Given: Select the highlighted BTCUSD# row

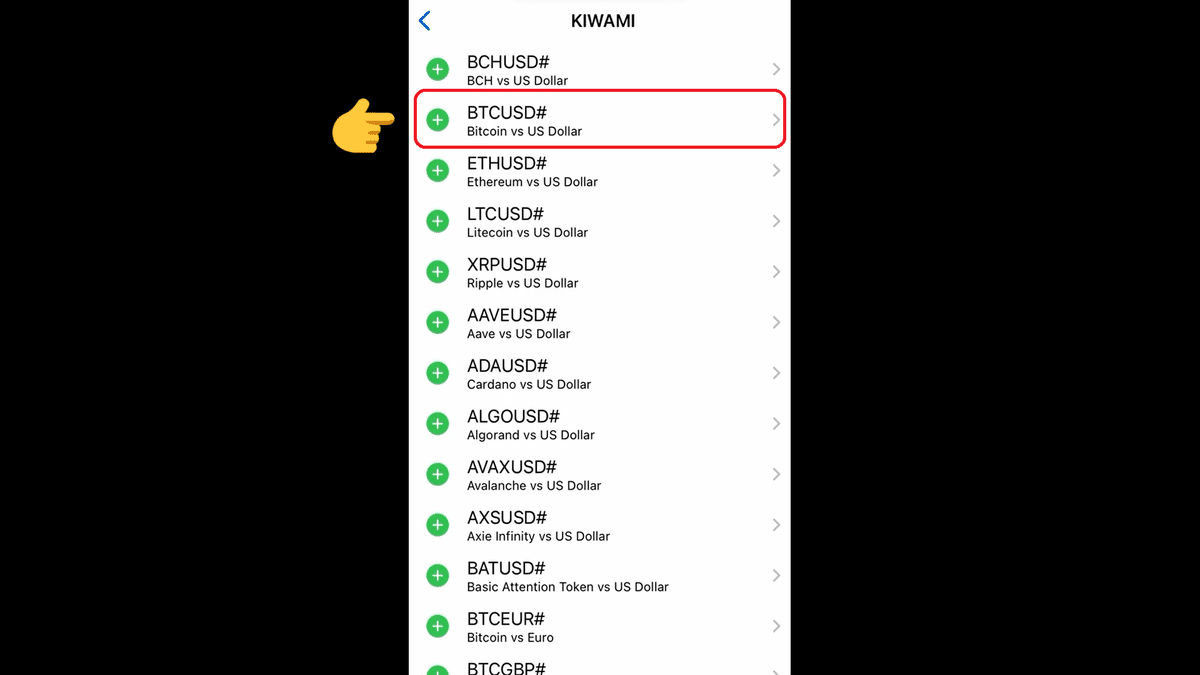Looking at the screenshot, I should 600,119.
